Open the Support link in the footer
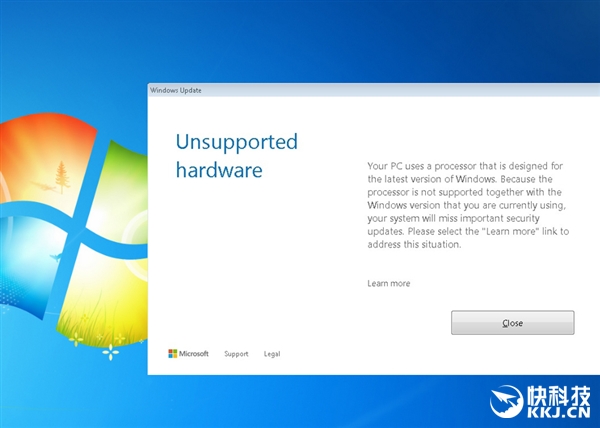The width and height of the screenshot is (600, 428). 236,354
